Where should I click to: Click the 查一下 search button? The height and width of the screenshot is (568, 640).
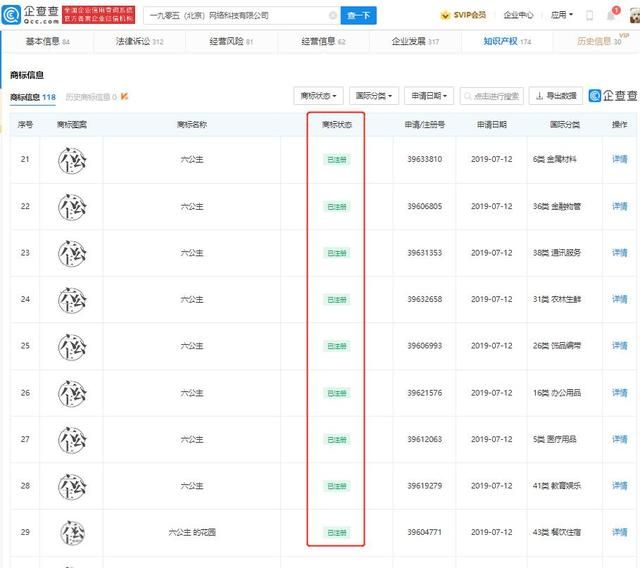(x=358, y=15)
